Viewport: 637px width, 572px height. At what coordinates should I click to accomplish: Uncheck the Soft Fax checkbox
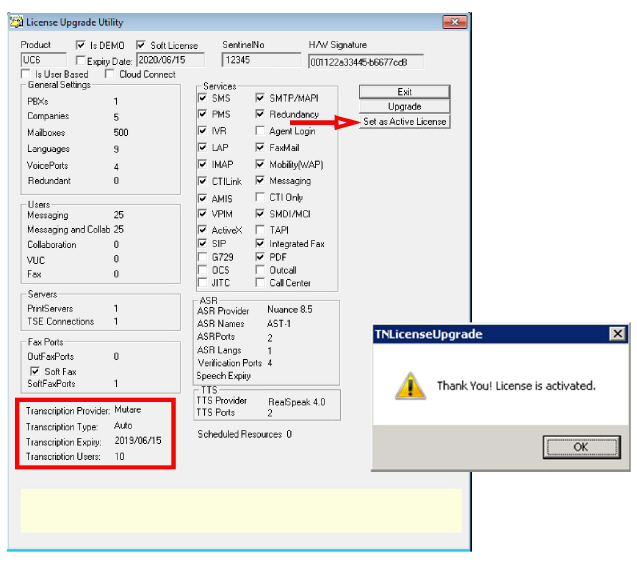click(36, 370)
